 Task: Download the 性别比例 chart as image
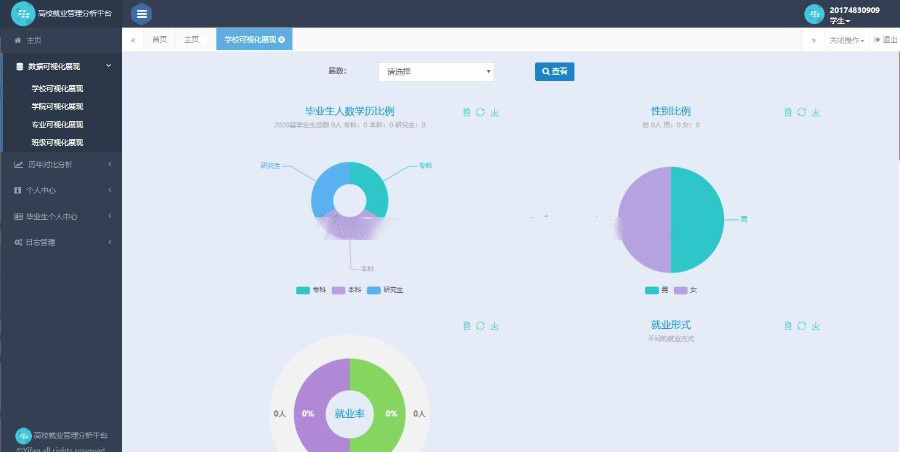[816, 112]
